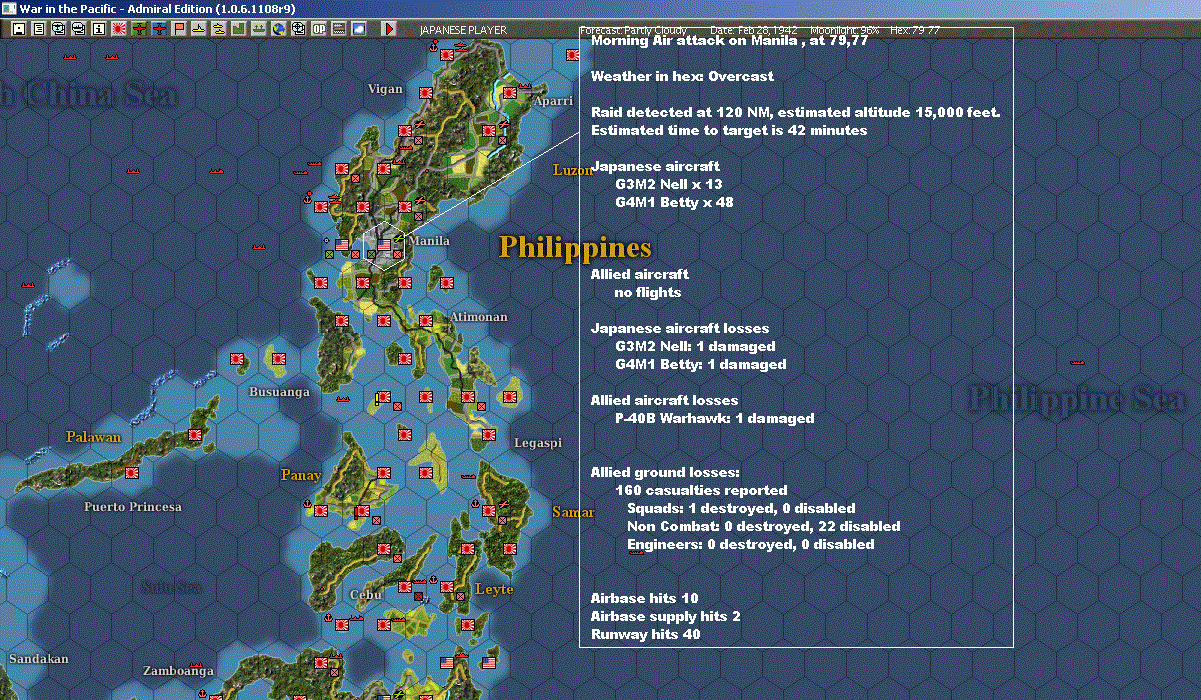Viewport: 1201px width, 700px height.
Task: Click the 'Forecast: Partly Cloudy' status text
Action: tap(634, 30)
